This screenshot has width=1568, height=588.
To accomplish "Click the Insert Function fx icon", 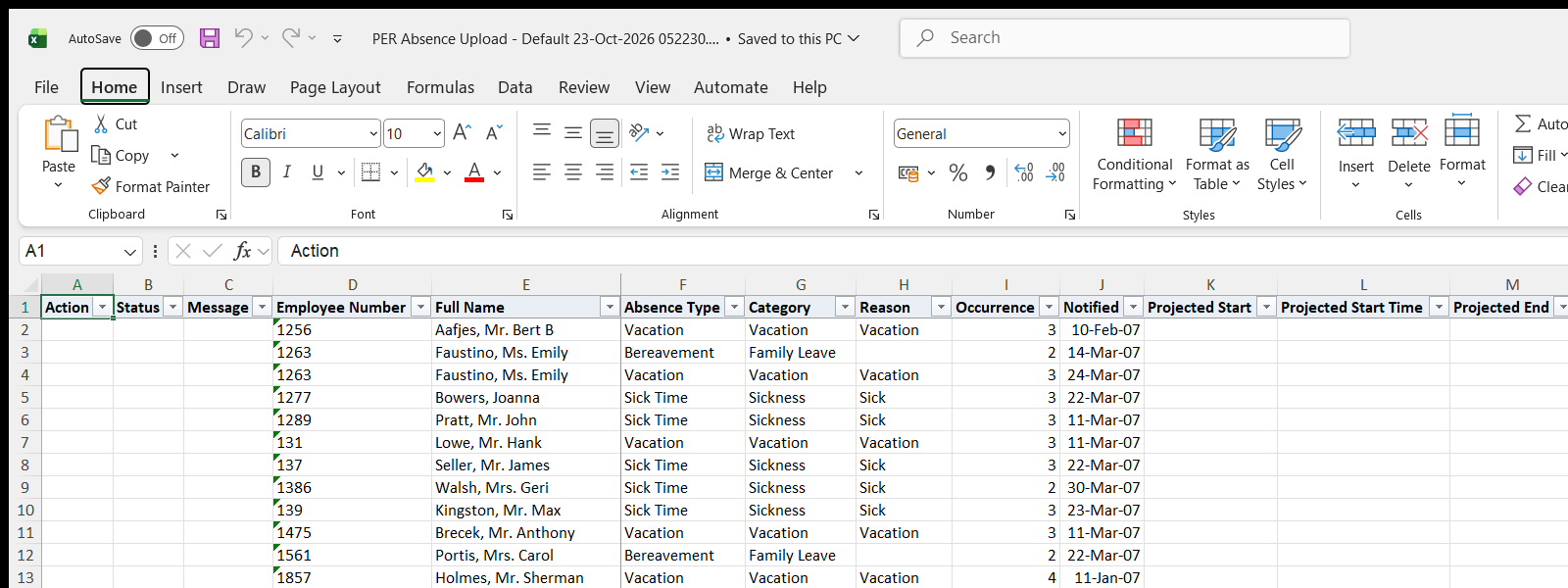I will pyautogui.click(x=242, y=251).
